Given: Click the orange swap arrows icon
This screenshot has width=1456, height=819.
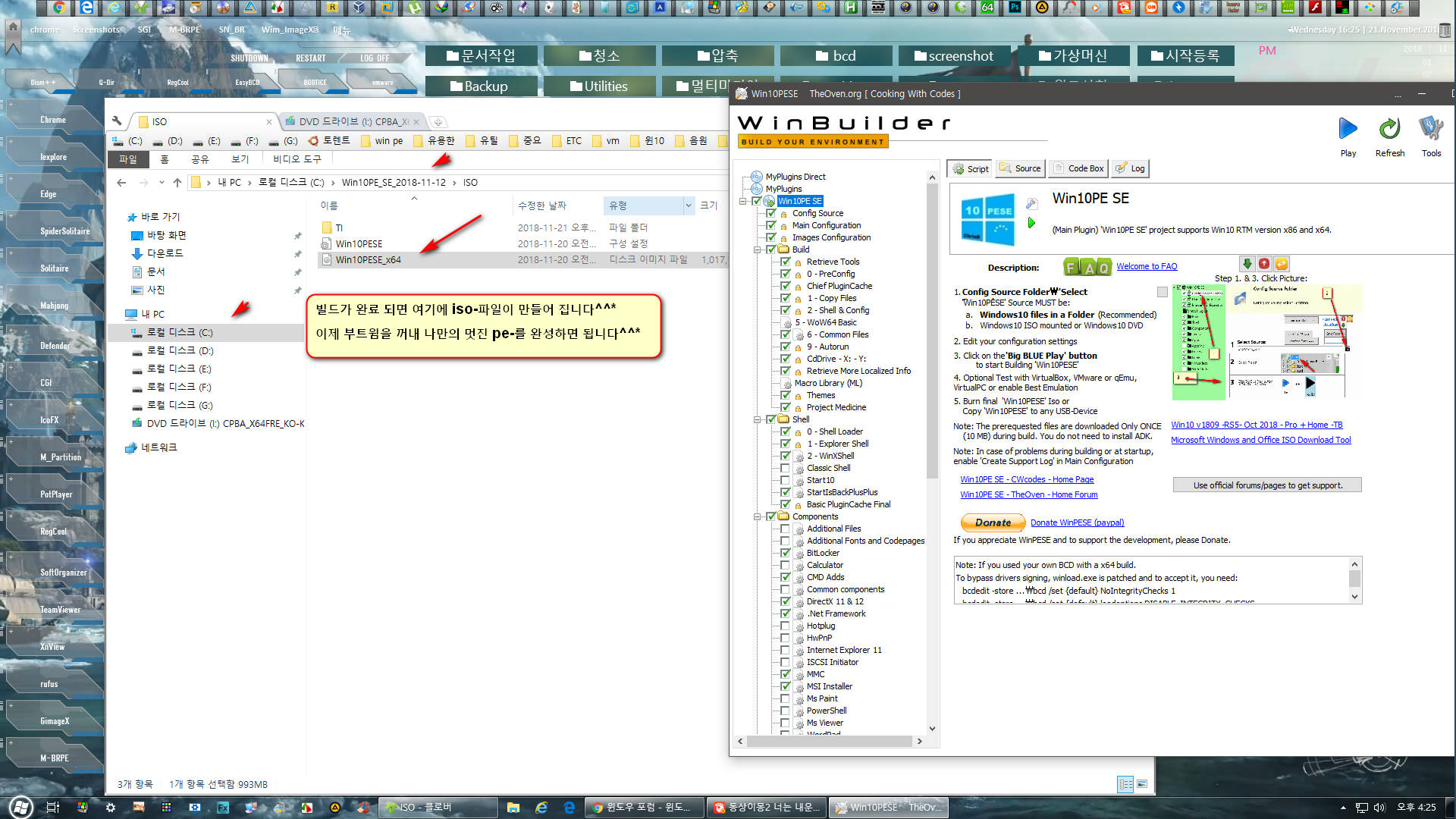Looking at the screenshot, I should click(x=1282, y=264).
